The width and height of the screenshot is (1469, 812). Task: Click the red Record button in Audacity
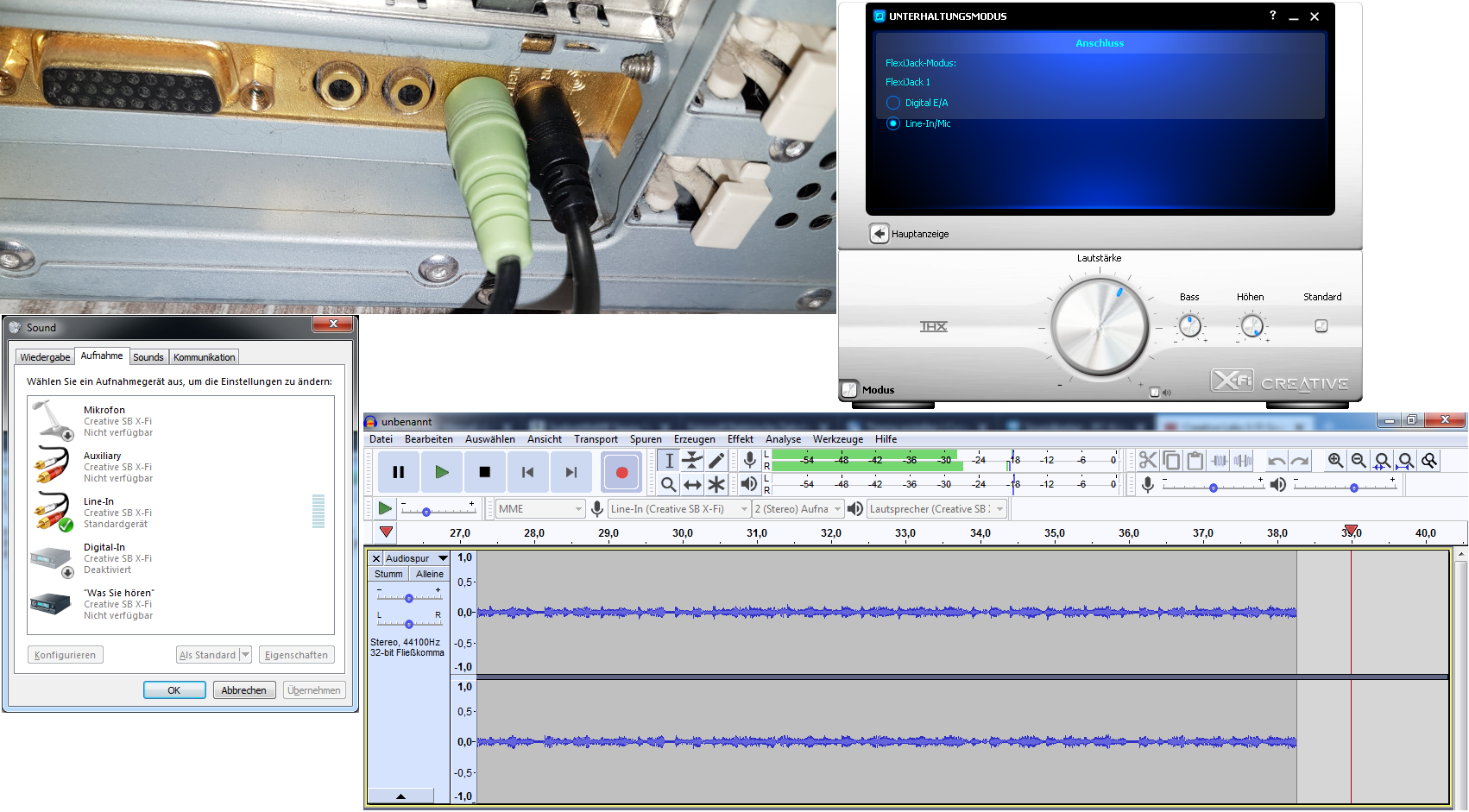[x=621, y=472]
